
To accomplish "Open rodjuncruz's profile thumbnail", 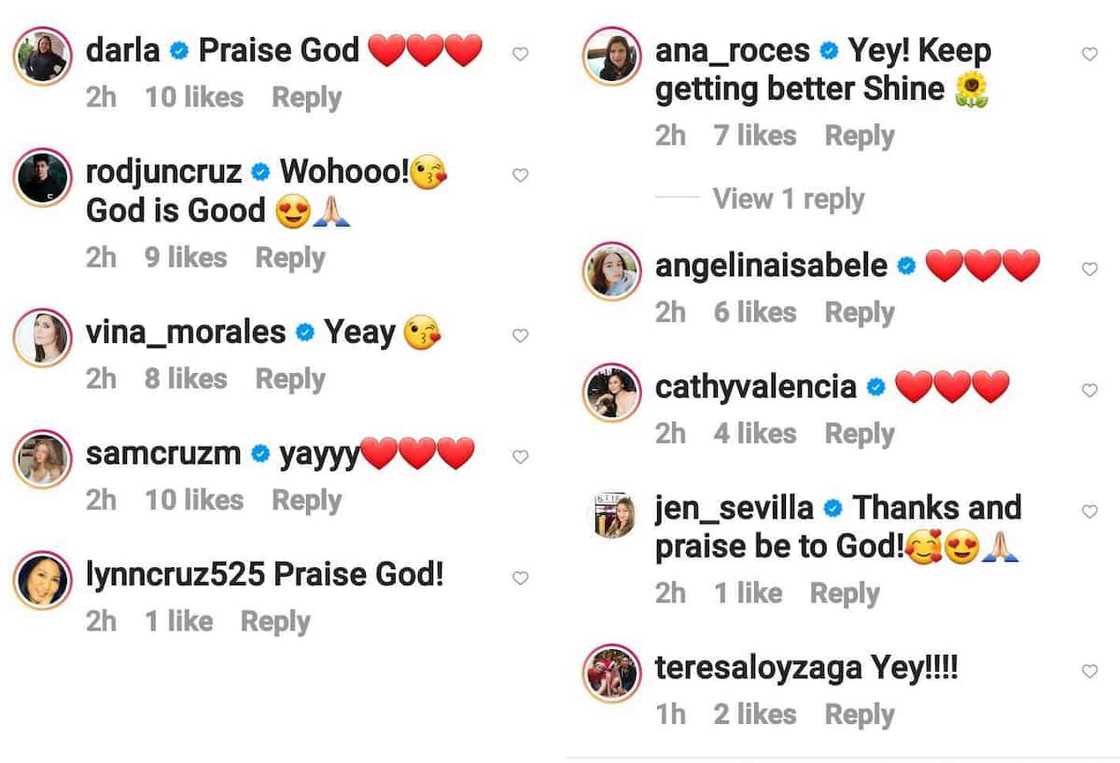I will pyautogui.click(x=41, y=175).
